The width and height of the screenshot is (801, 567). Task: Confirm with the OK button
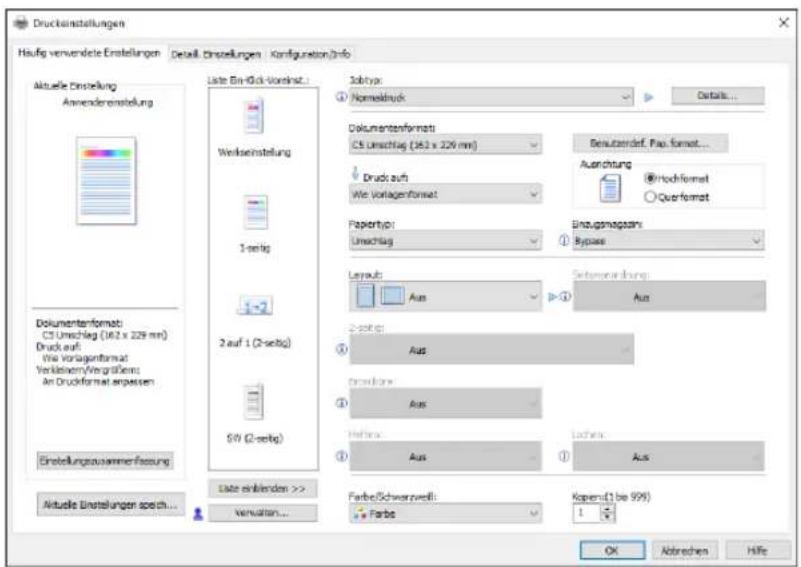tap(612, 550)
